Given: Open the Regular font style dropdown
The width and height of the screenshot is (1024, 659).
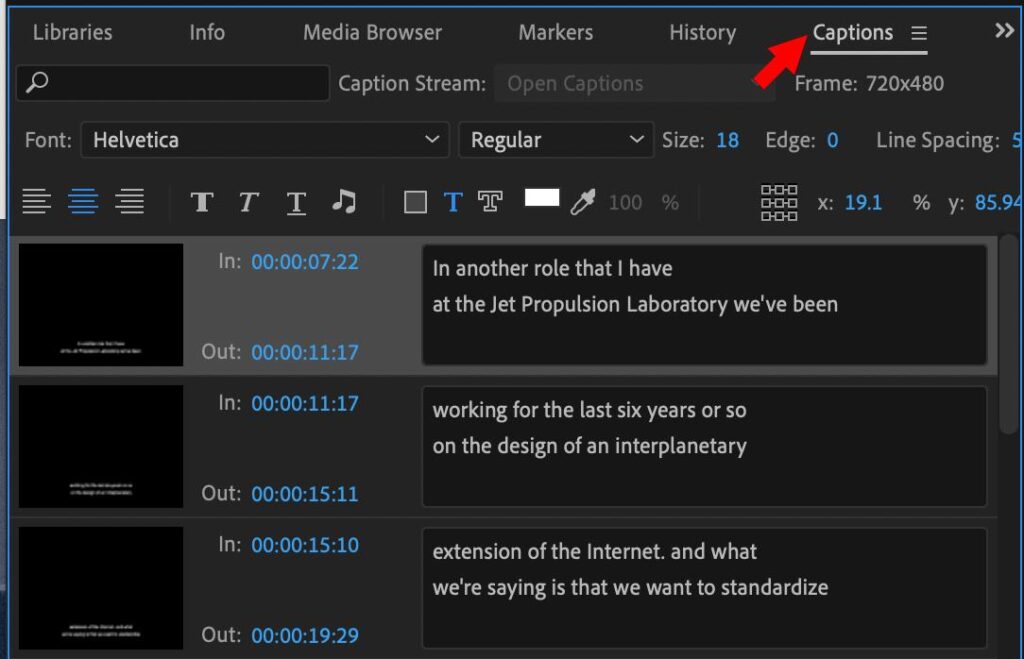Looking at the screenshot, I should coord(556,140).
